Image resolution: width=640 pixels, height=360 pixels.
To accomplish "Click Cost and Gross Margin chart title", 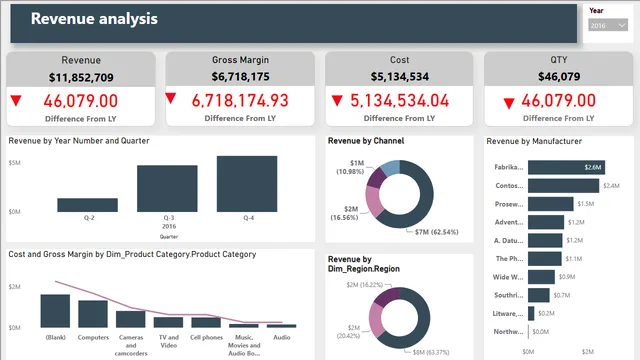I will click(x=132, y=254).
